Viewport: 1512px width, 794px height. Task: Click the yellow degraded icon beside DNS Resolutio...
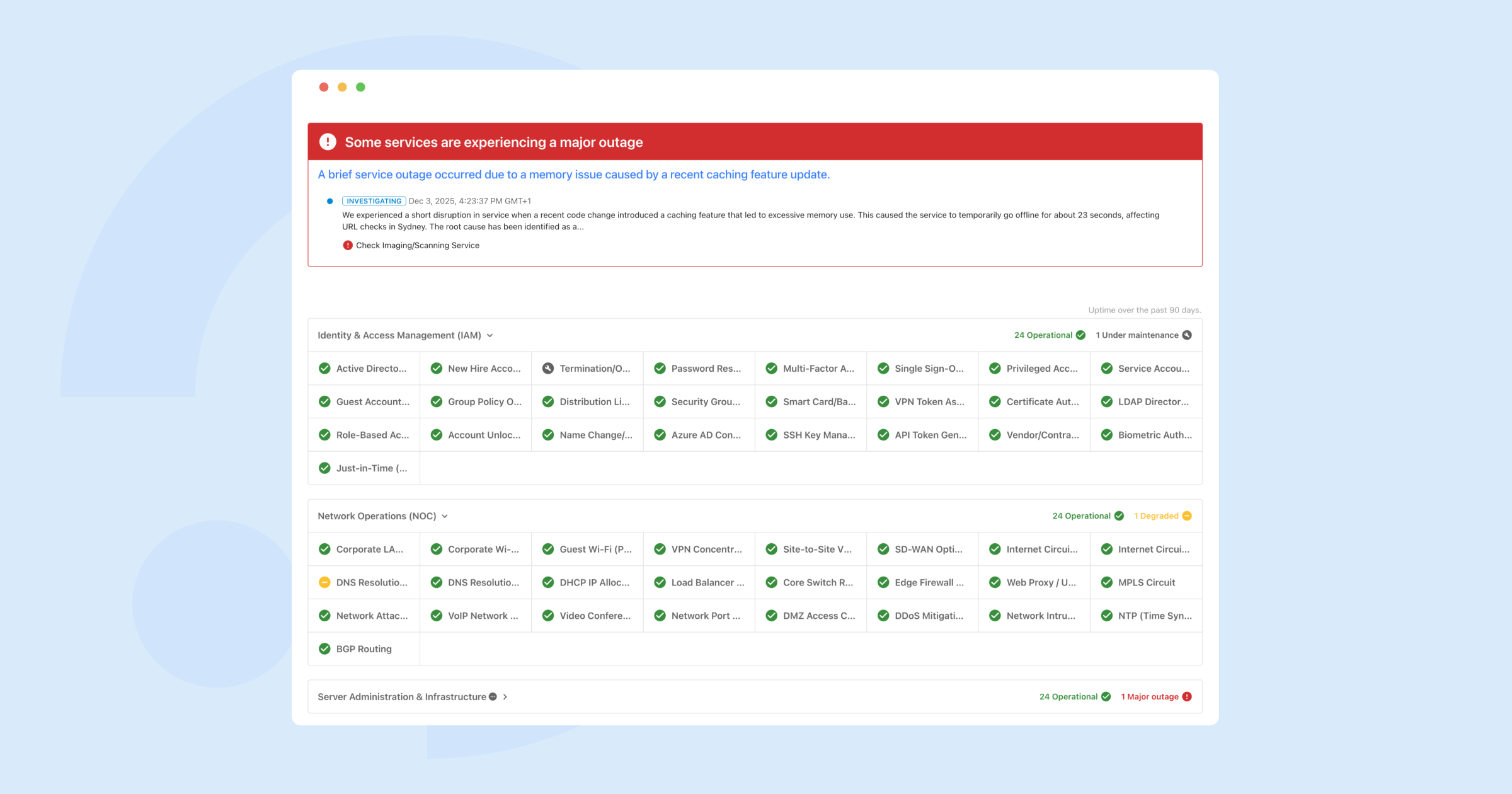[x=324, y=582]
